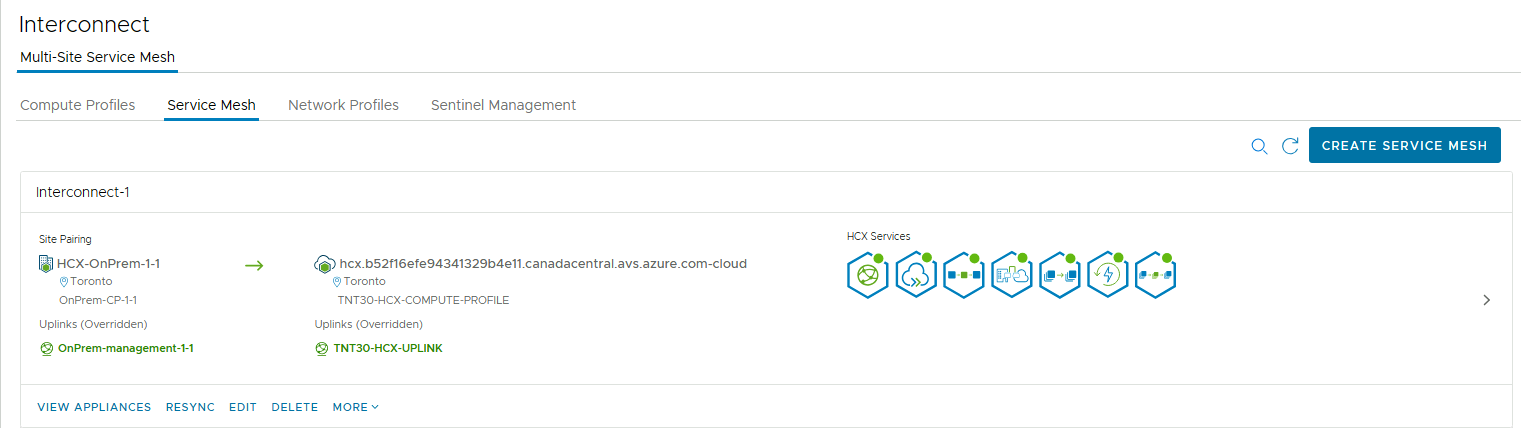Screen dimensions: 1521x428
Task: Select the third HCX service hexagon icon
Action: pos(962,275)
